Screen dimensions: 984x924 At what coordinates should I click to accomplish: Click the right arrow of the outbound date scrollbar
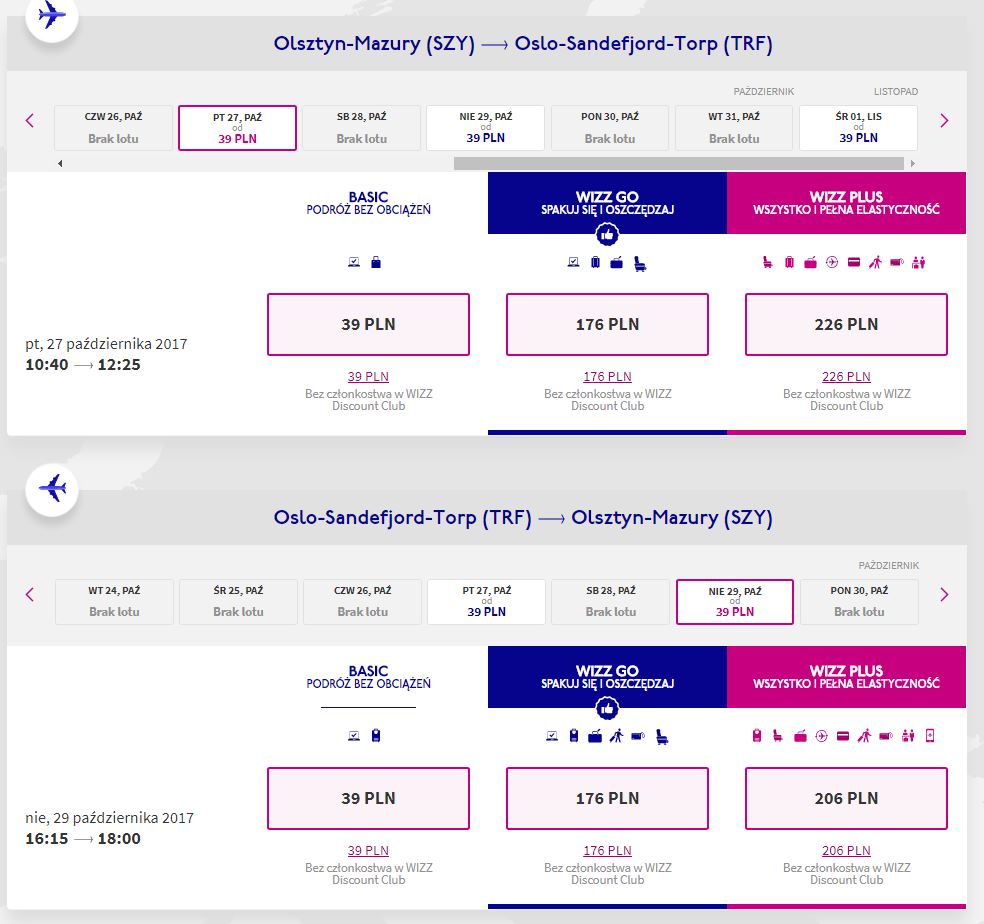click(x=912, y=163)
